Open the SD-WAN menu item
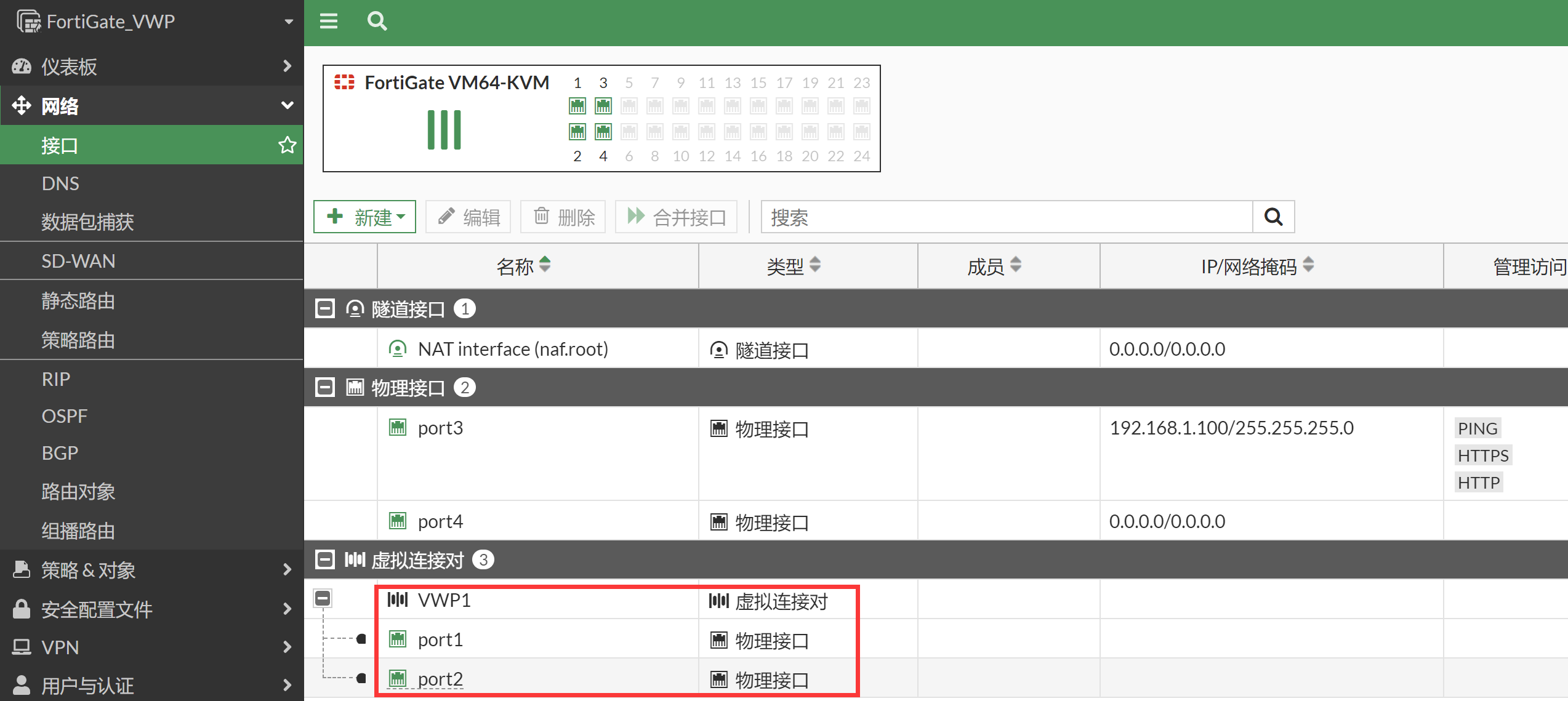1568x701 pixels. coord(78,261)
